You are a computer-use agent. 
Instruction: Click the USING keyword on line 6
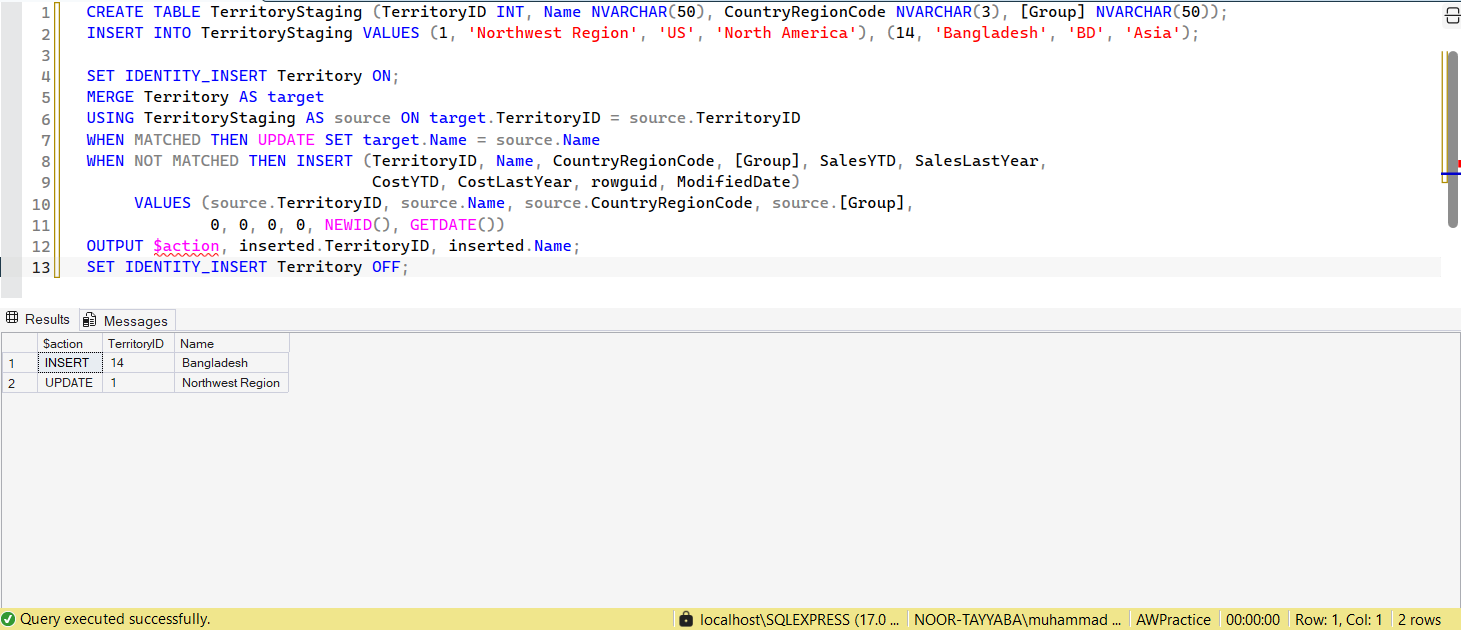[110, 118]
